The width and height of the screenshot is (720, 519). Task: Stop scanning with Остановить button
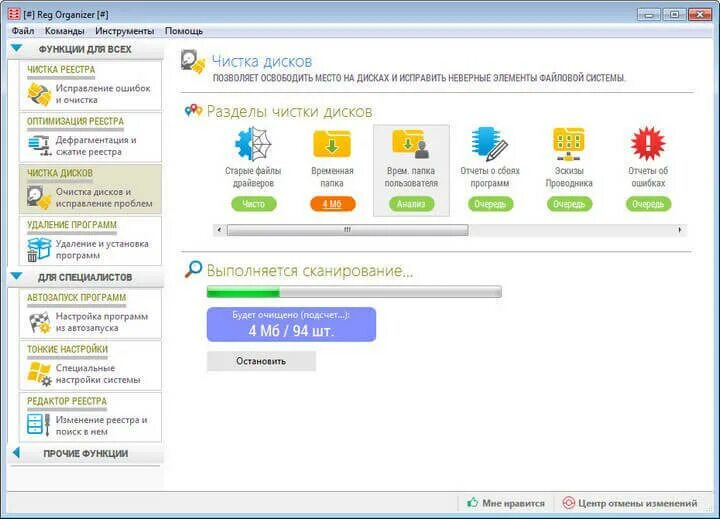[261, 361]
